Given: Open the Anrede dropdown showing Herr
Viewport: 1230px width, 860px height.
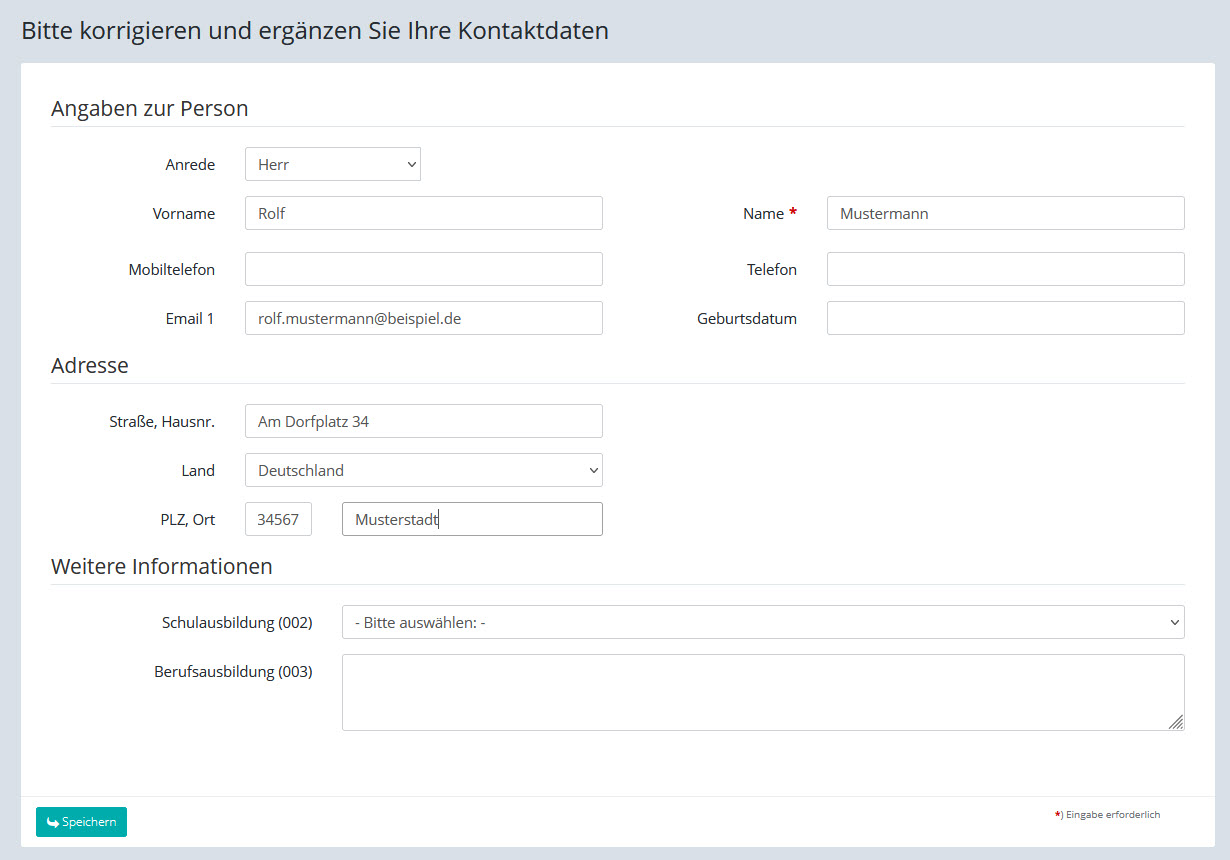Looking at the screenshot, I should pos(332,164).
